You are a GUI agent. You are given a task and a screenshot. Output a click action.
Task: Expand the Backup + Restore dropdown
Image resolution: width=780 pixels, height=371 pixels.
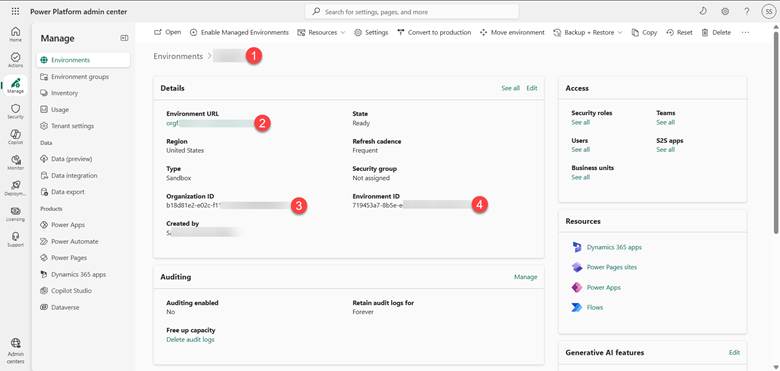click(588, 32)
